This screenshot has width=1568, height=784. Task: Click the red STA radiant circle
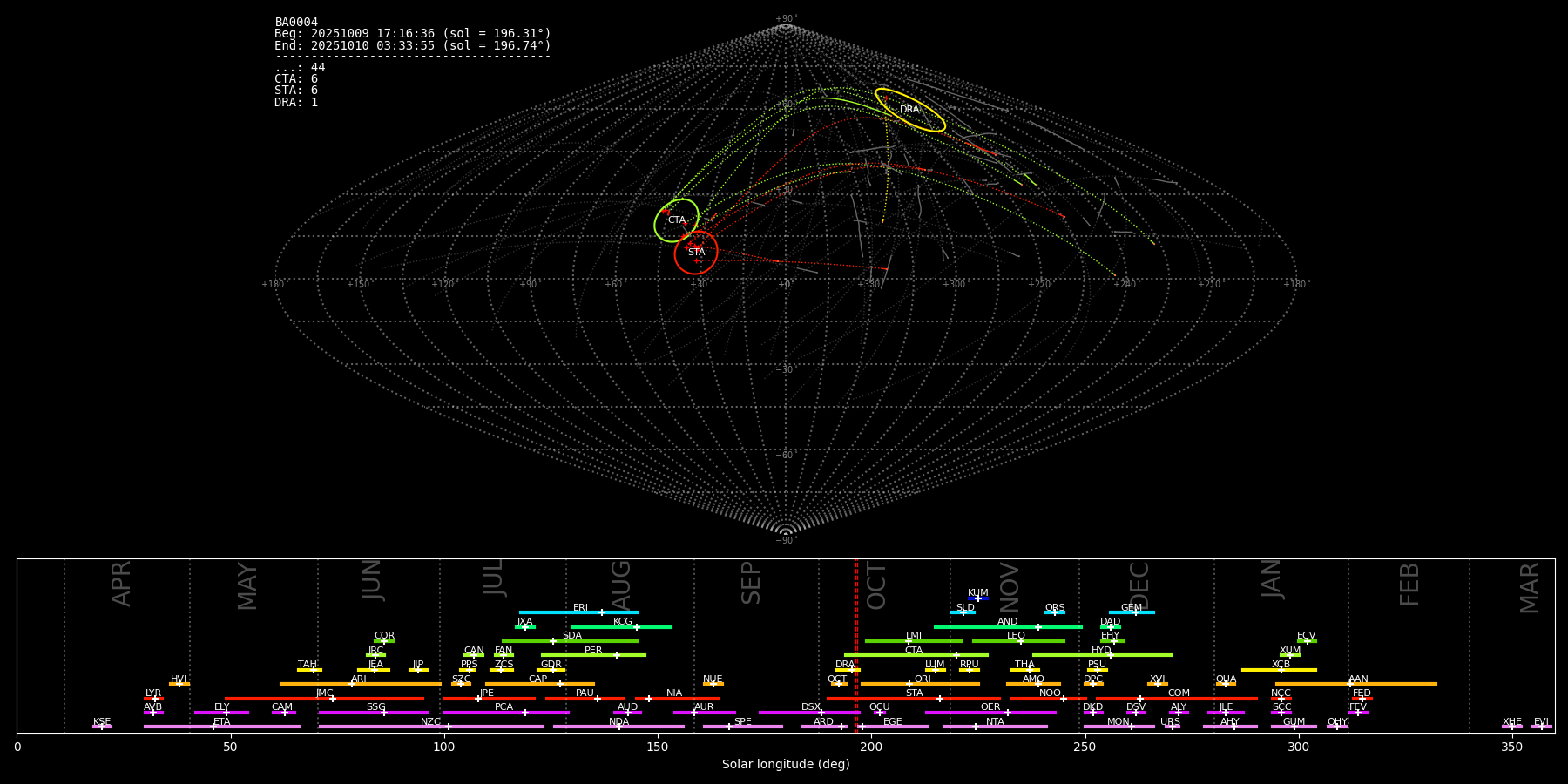pyautogui.click(x=696, y=253)
